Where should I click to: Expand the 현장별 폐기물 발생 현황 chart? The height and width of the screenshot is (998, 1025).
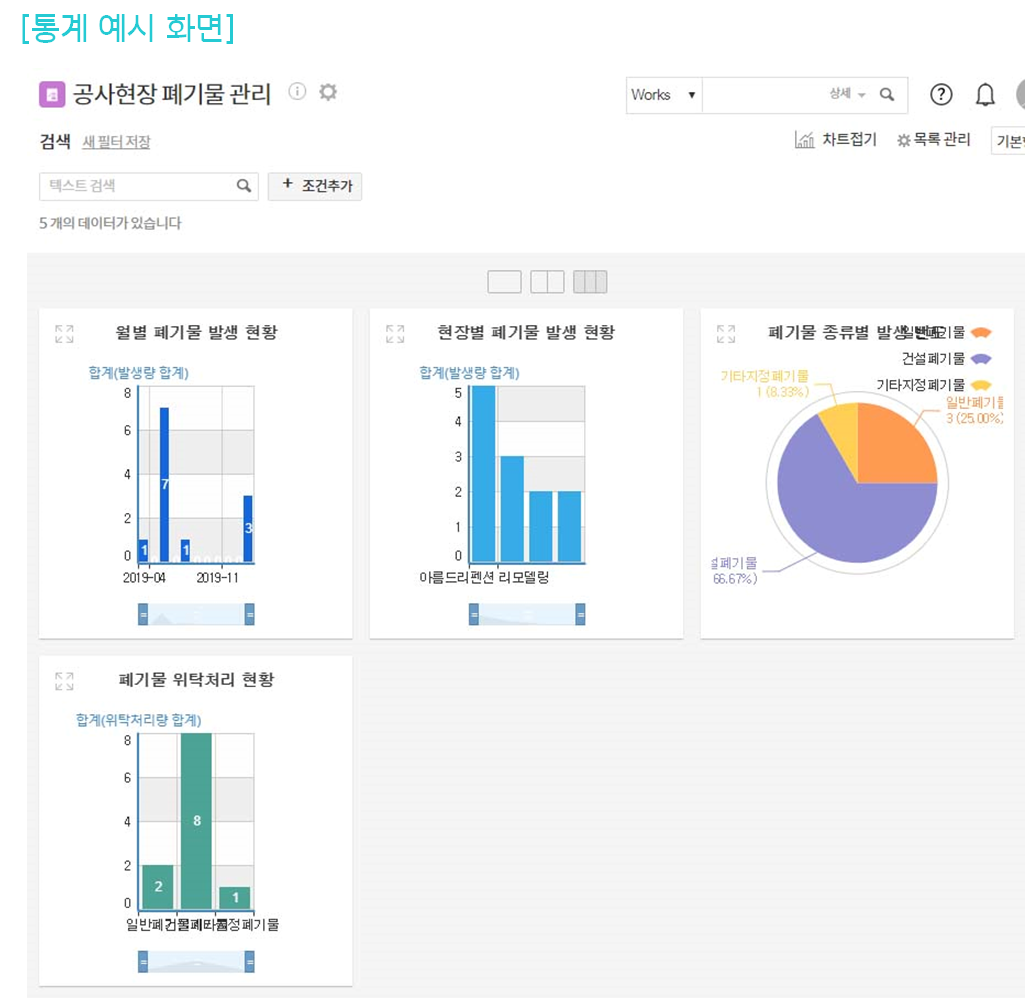click(395, 334)
